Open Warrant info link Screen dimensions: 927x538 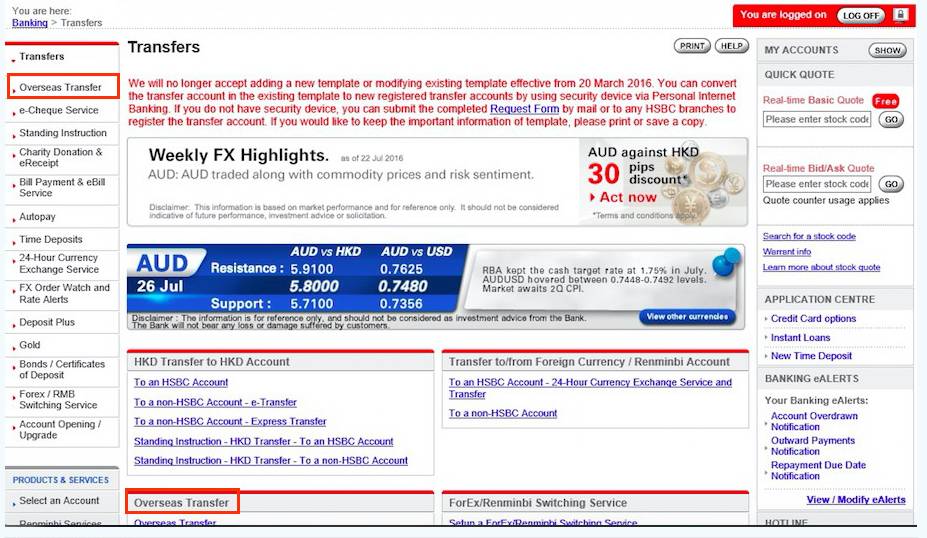tap(786, 252)
